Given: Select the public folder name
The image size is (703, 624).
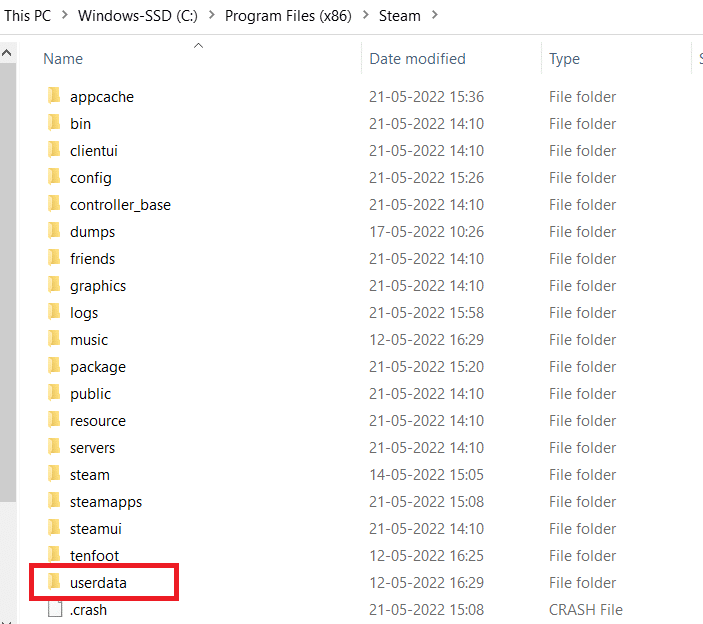Looking at the screenshot, I should click(90, 394).
